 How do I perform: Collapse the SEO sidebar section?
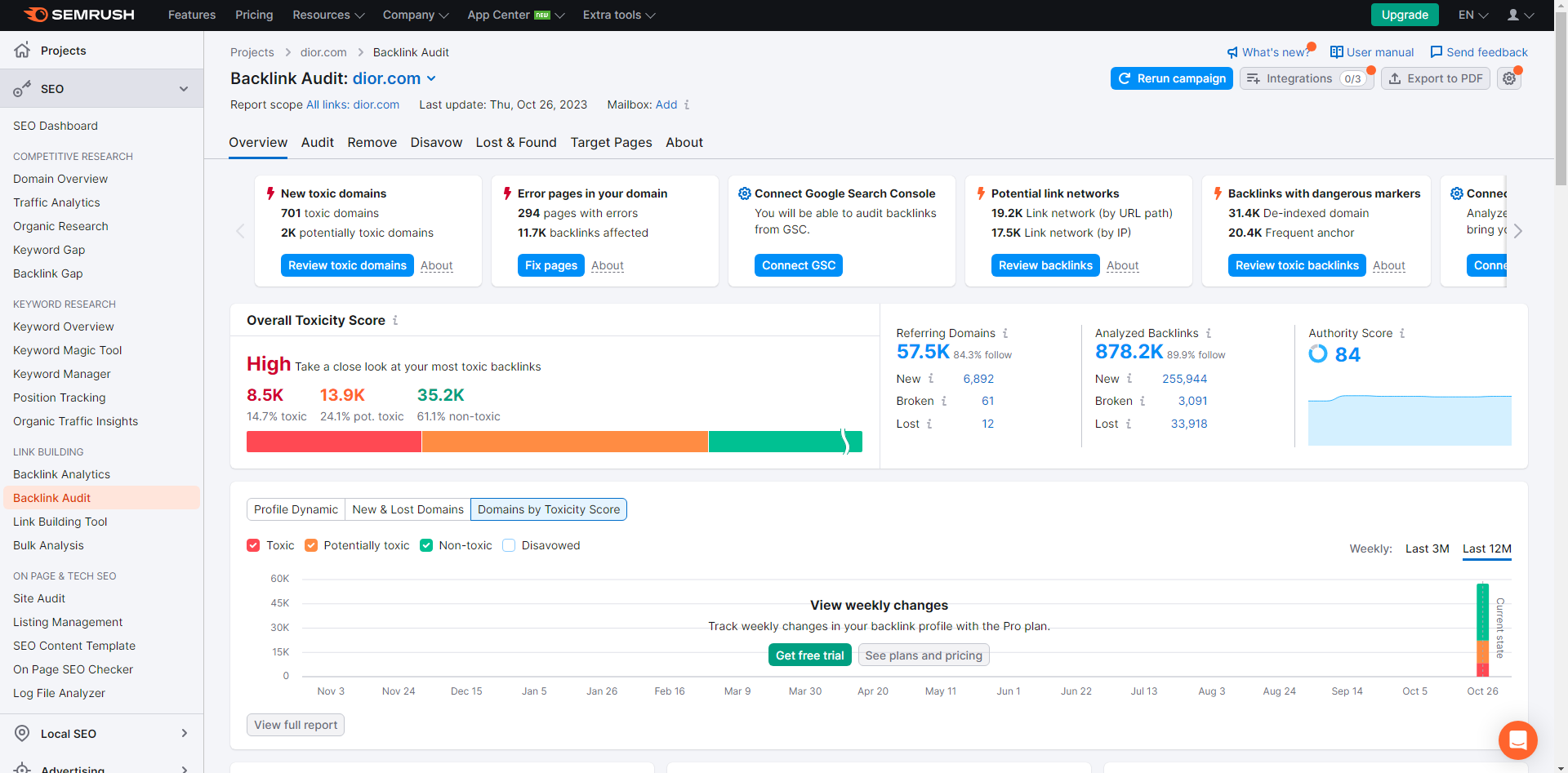(184, 89)
